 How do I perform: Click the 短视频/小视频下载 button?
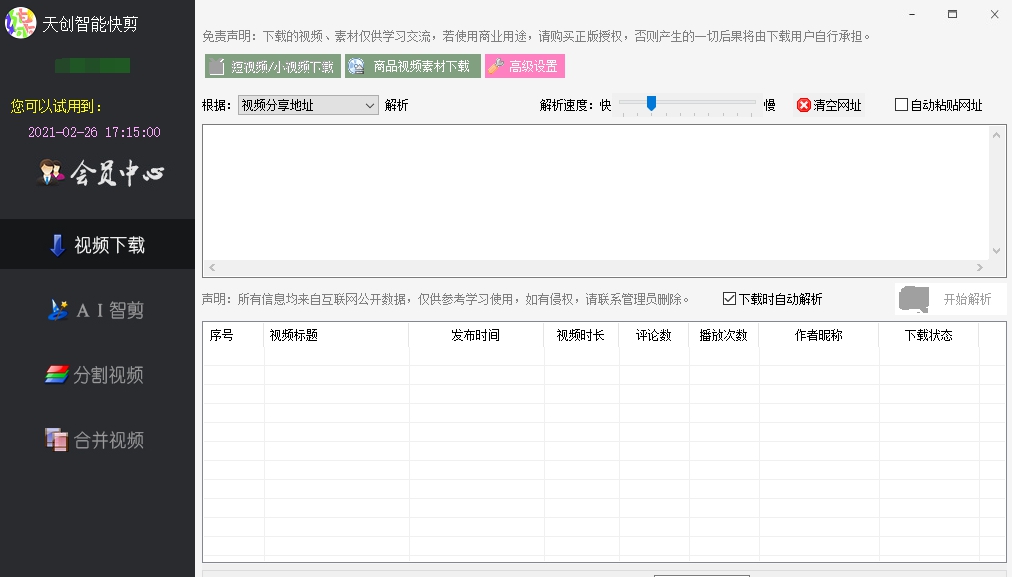tap(273, 67)
